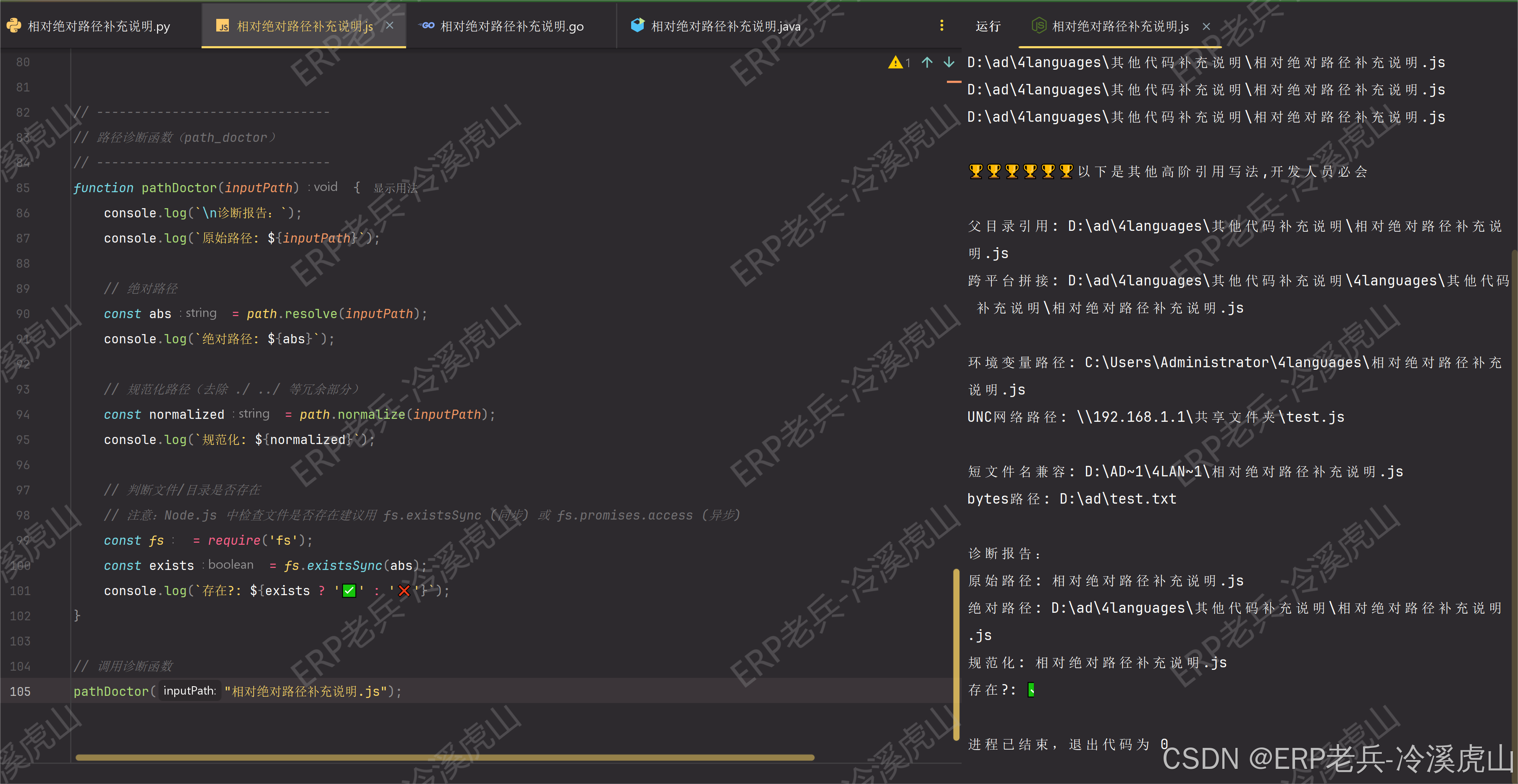Click the trophy line 以下是其他高阶引用写法
This screenshot has height=784, width=1518.
(x=1167, y=171)
